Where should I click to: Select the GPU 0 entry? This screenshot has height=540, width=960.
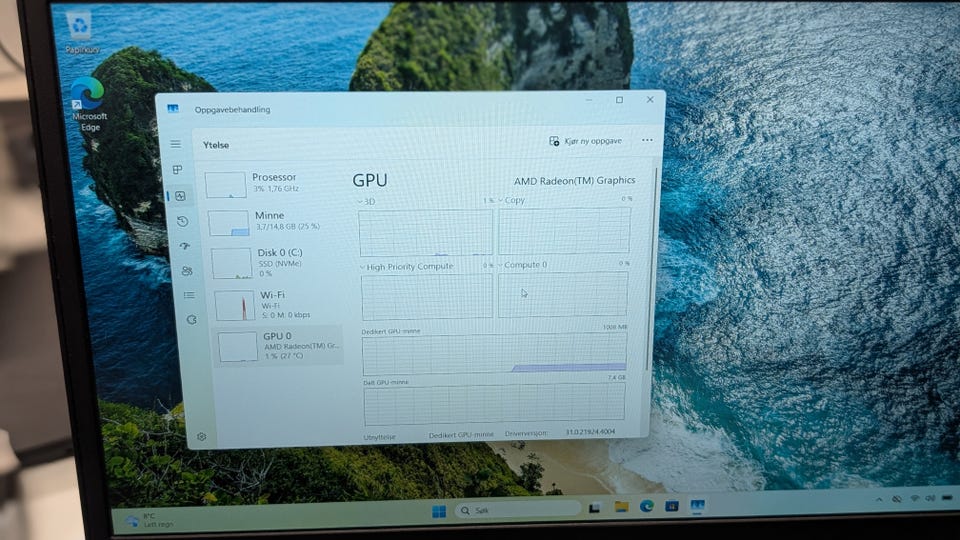point(279,346)
